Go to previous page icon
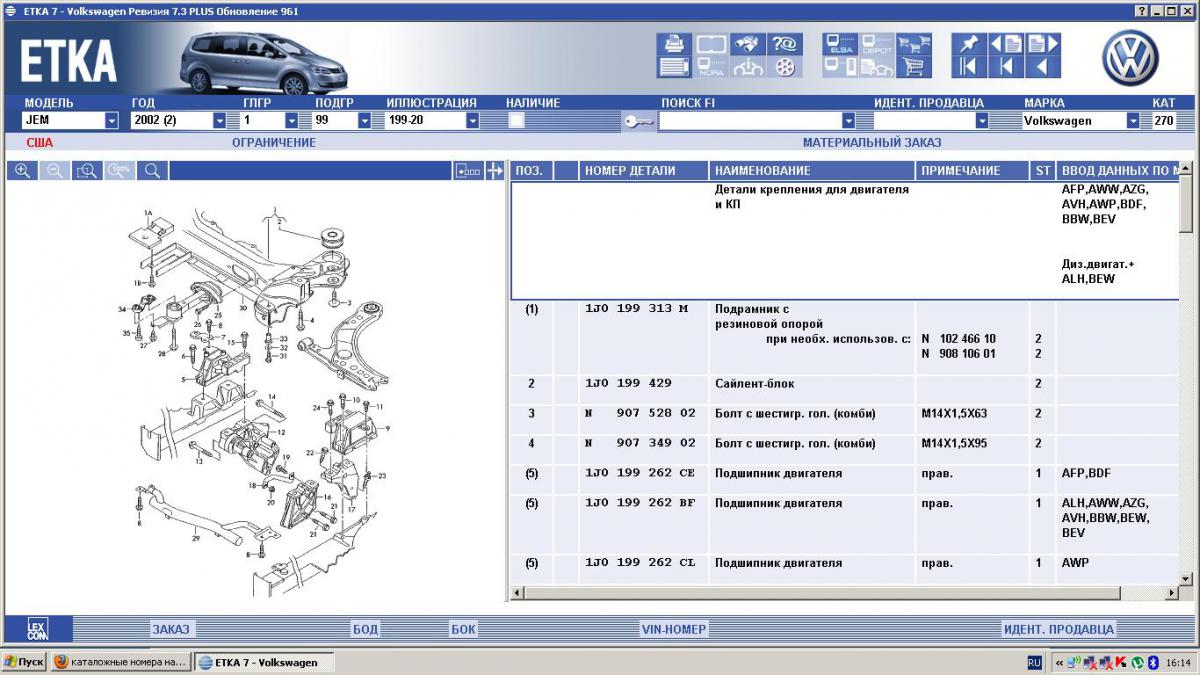 point(1006,44)
